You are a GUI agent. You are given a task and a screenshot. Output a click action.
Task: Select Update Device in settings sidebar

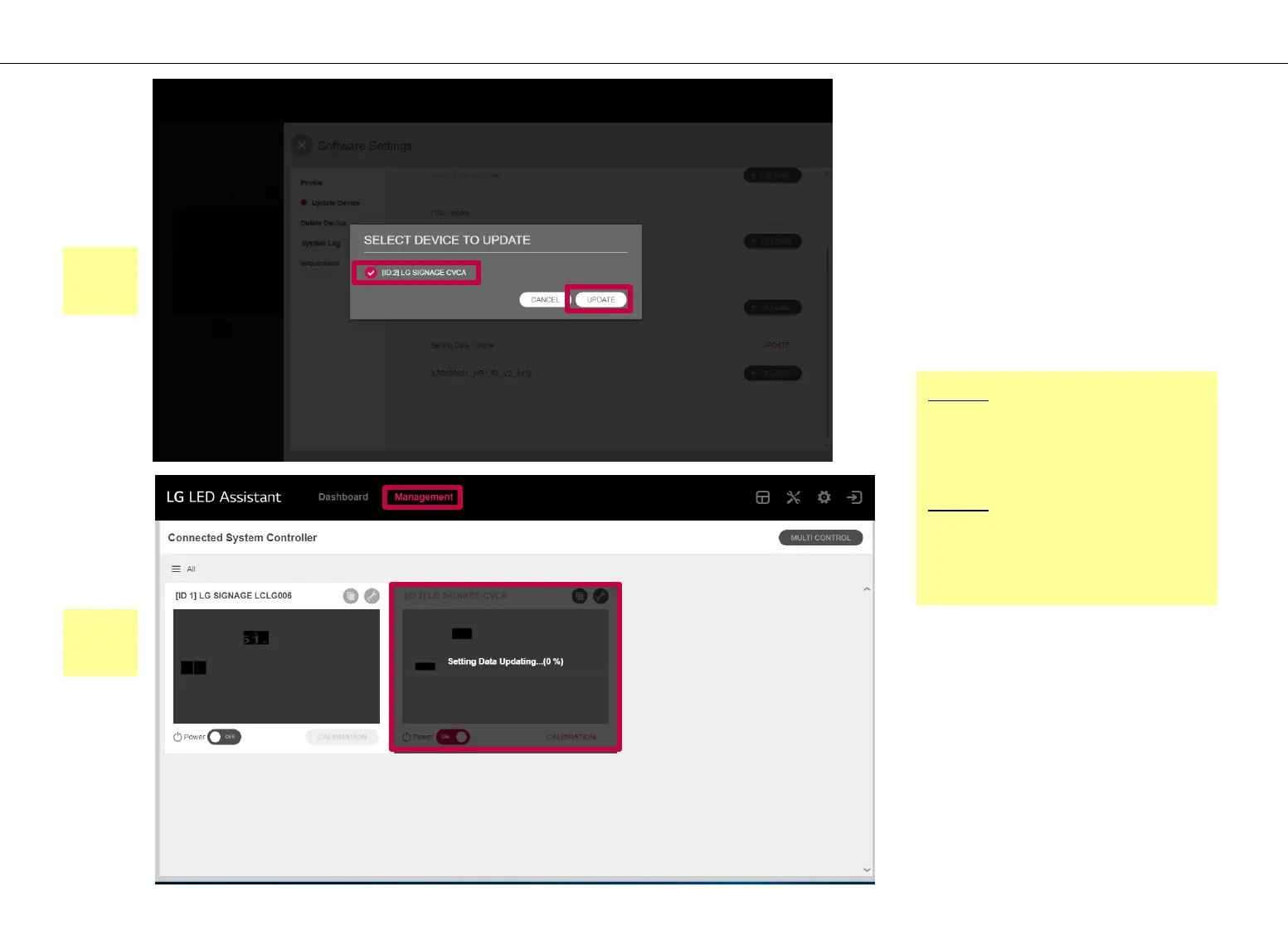335,203
